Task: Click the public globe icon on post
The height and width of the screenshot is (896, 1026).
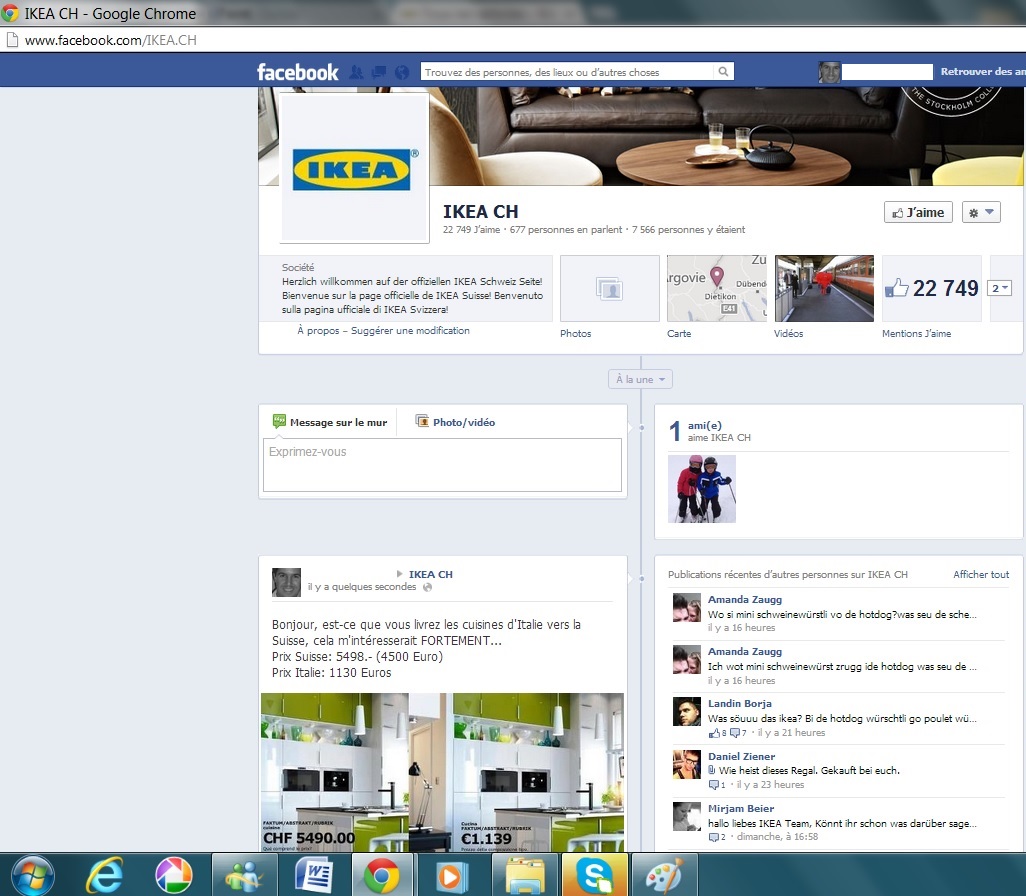Action: click(427, 587)
